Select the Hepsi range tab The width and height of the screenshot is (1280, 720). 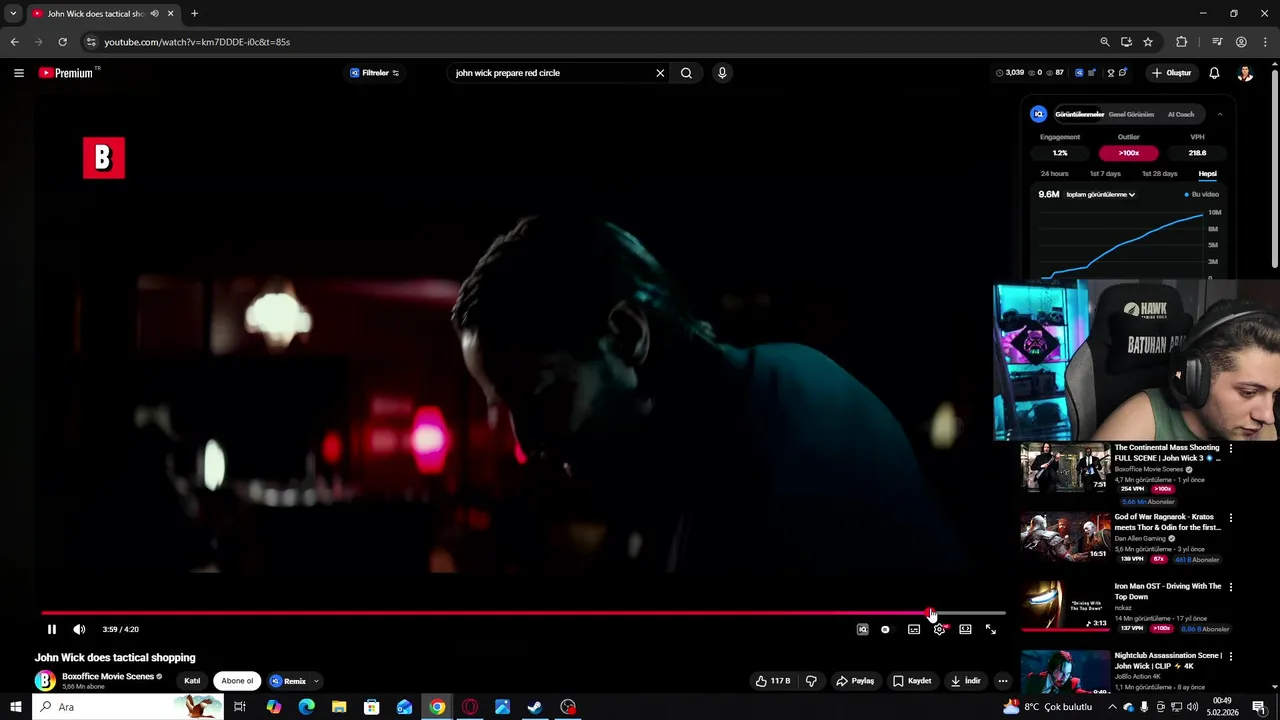pyautogui.click(x=1208, y=174)
